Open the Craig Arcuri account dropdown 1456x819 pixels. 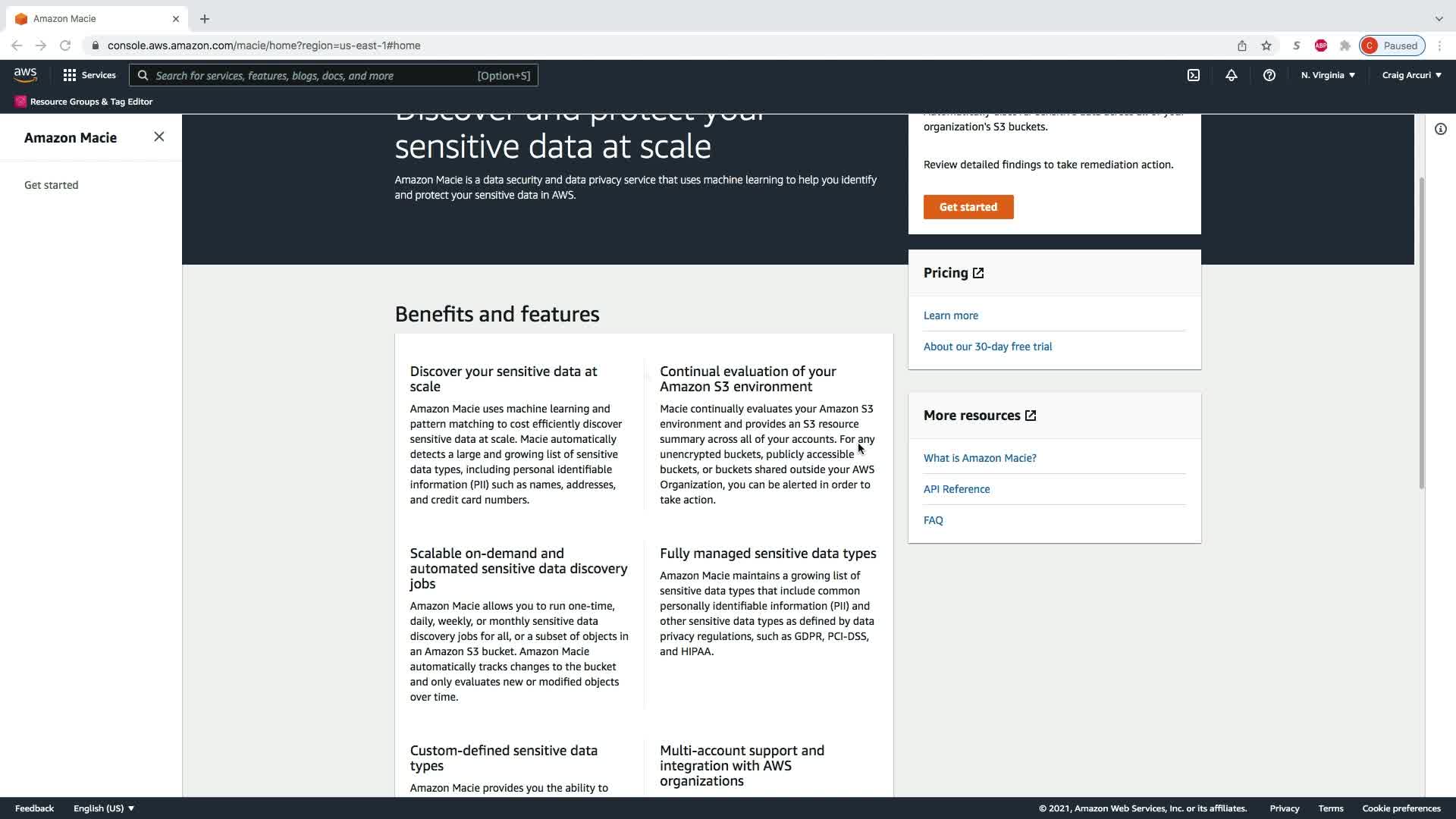coord(1411,75)
